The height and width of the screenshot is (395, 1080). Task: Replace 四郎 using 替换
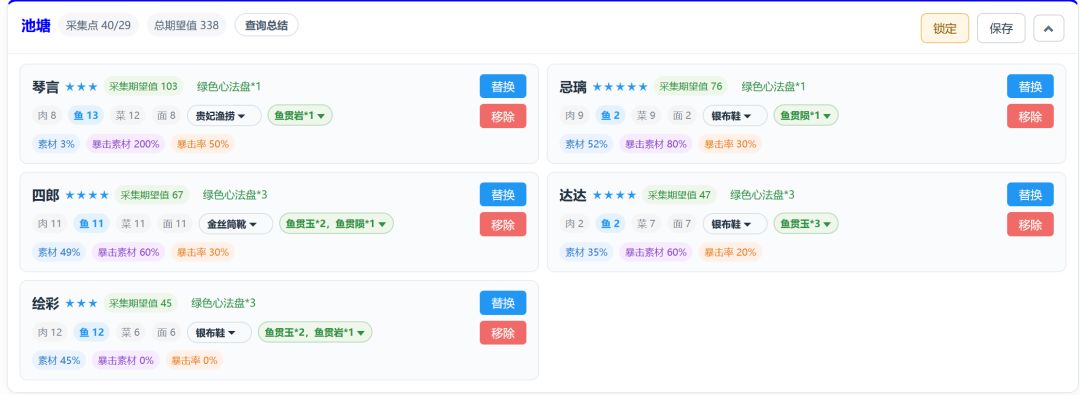503,194
